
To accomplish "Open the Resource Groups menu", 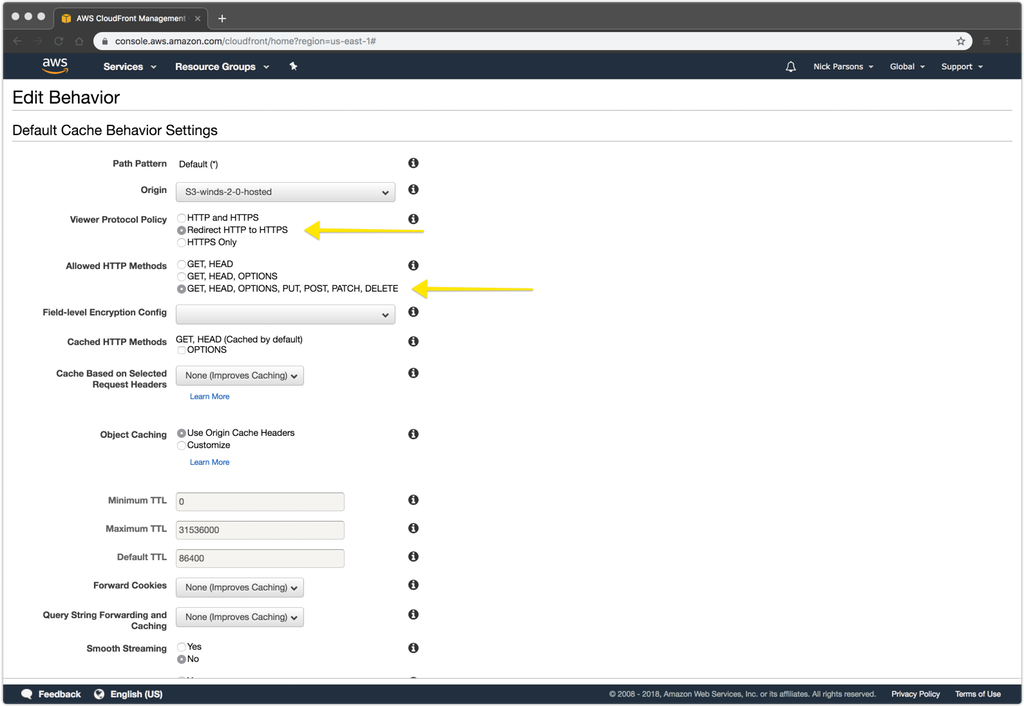I will (220, 67).
